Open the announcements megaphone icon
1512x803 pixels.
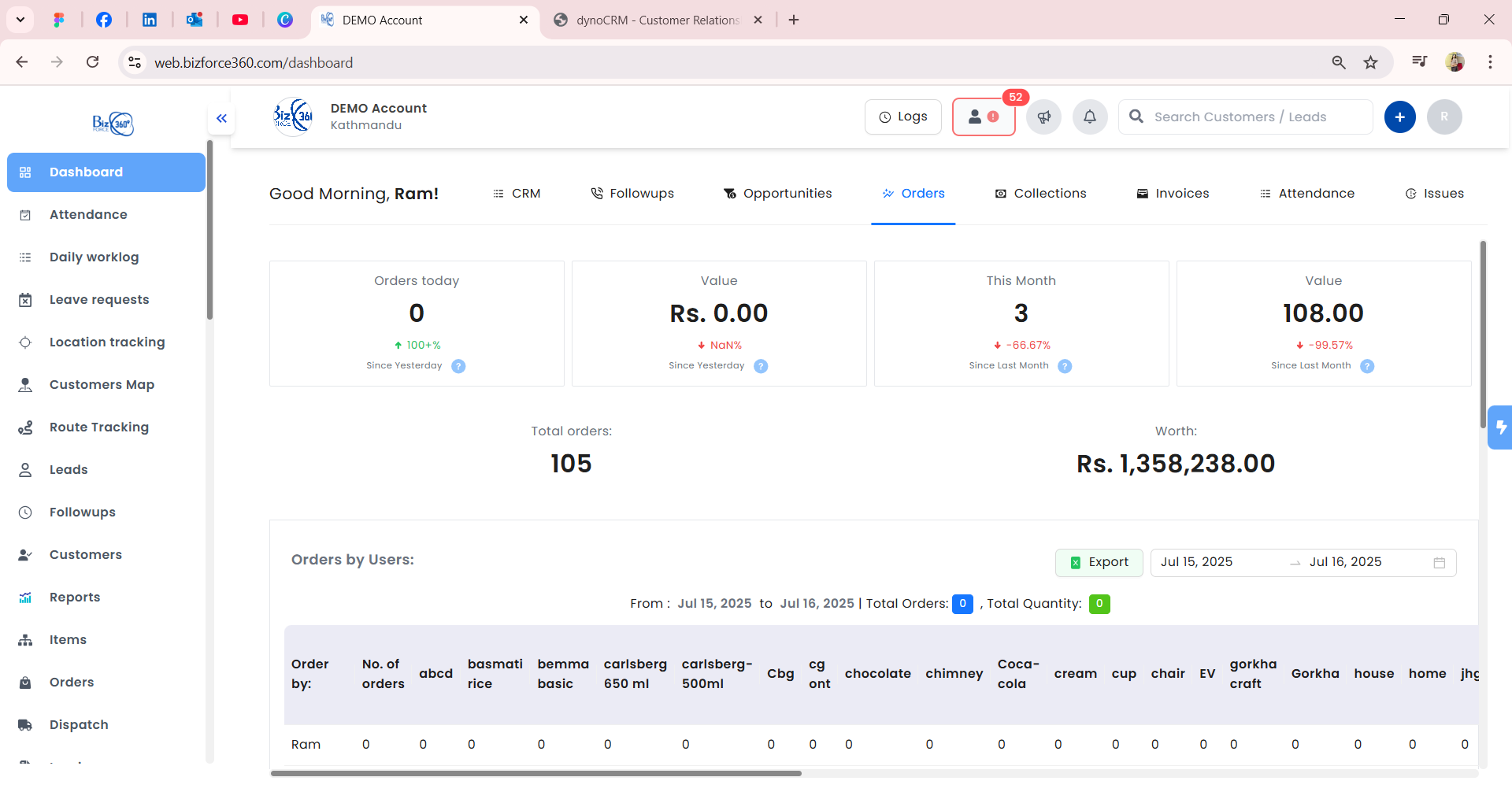[1043, 117]
